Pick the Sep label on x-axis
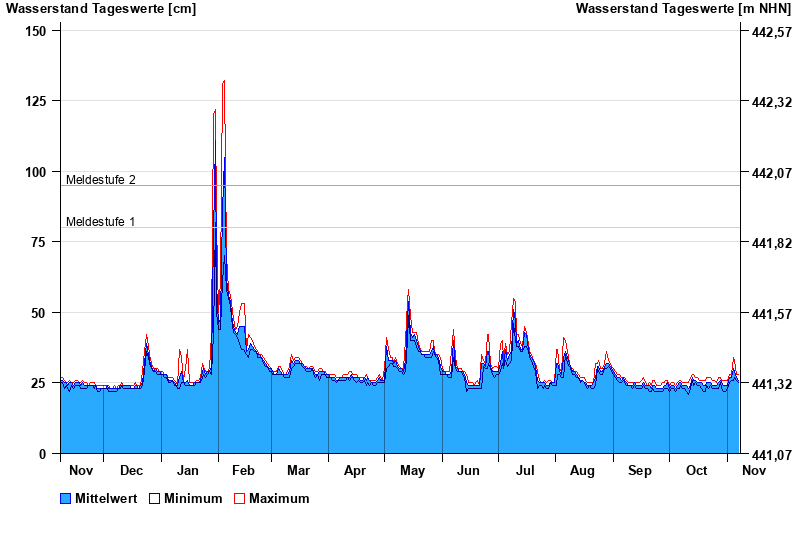Viewport: 800px width, 550px height. click(x=640, y=470)
